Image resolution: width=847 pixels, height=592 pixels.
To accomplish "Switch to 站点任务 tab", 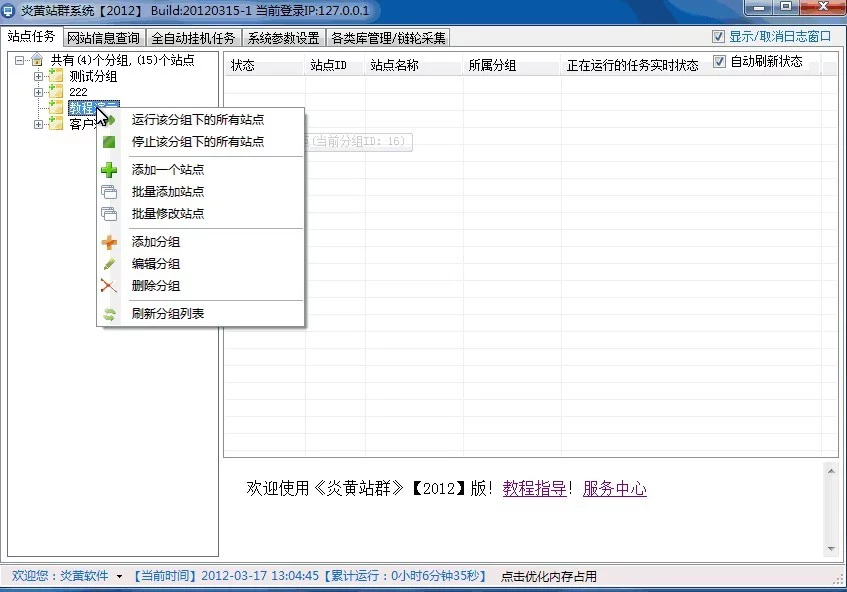I will pyautogui.click(x=31, y=36).
